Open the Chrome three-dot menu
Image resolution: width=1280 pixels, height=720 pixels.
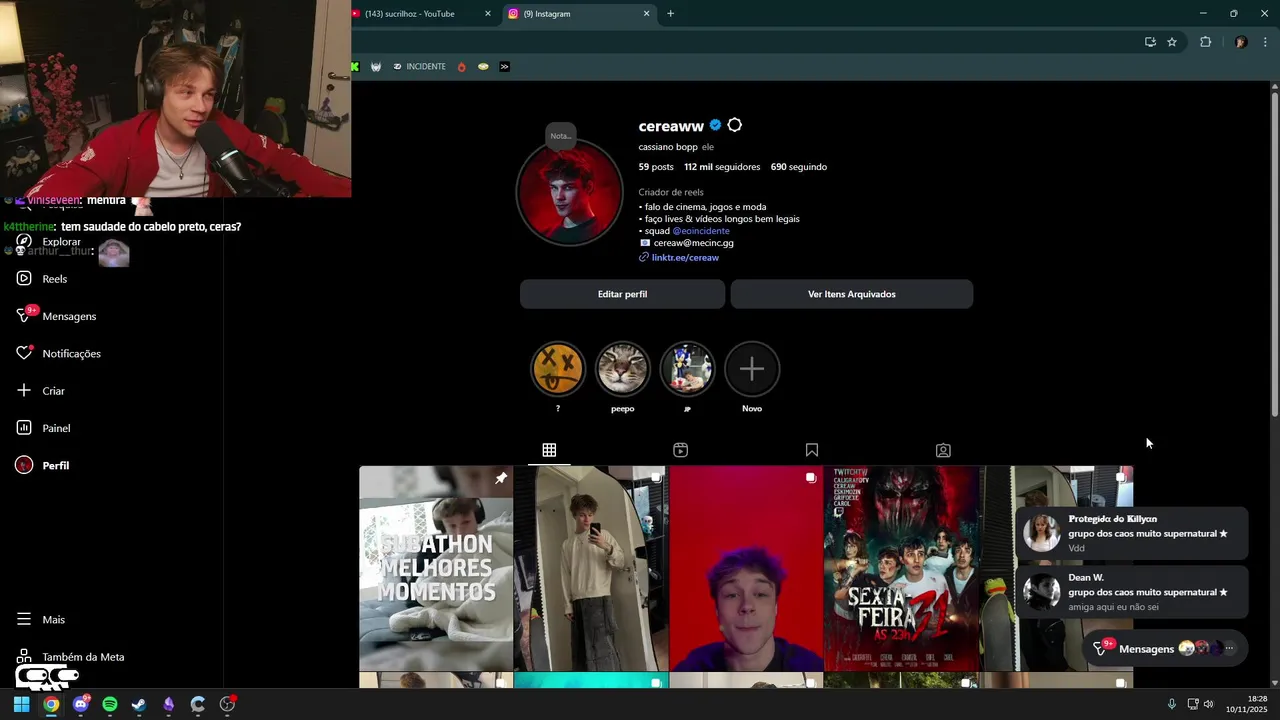pos(1266,42)
